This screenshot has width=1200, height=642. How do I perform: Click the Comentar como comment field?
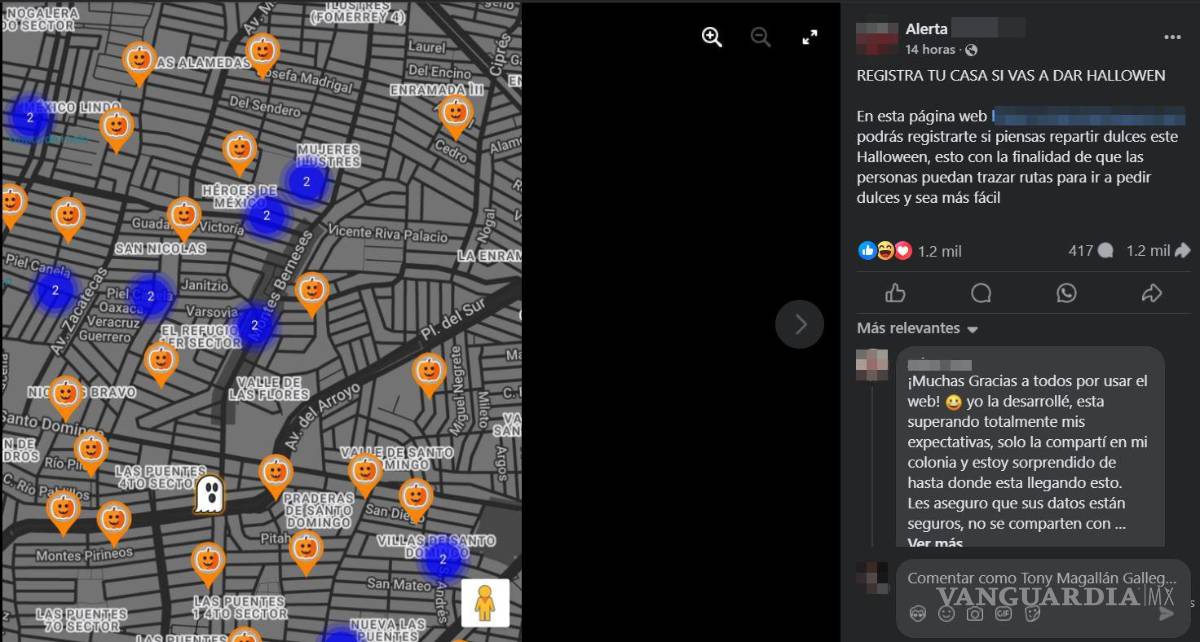click(1040, 578)
